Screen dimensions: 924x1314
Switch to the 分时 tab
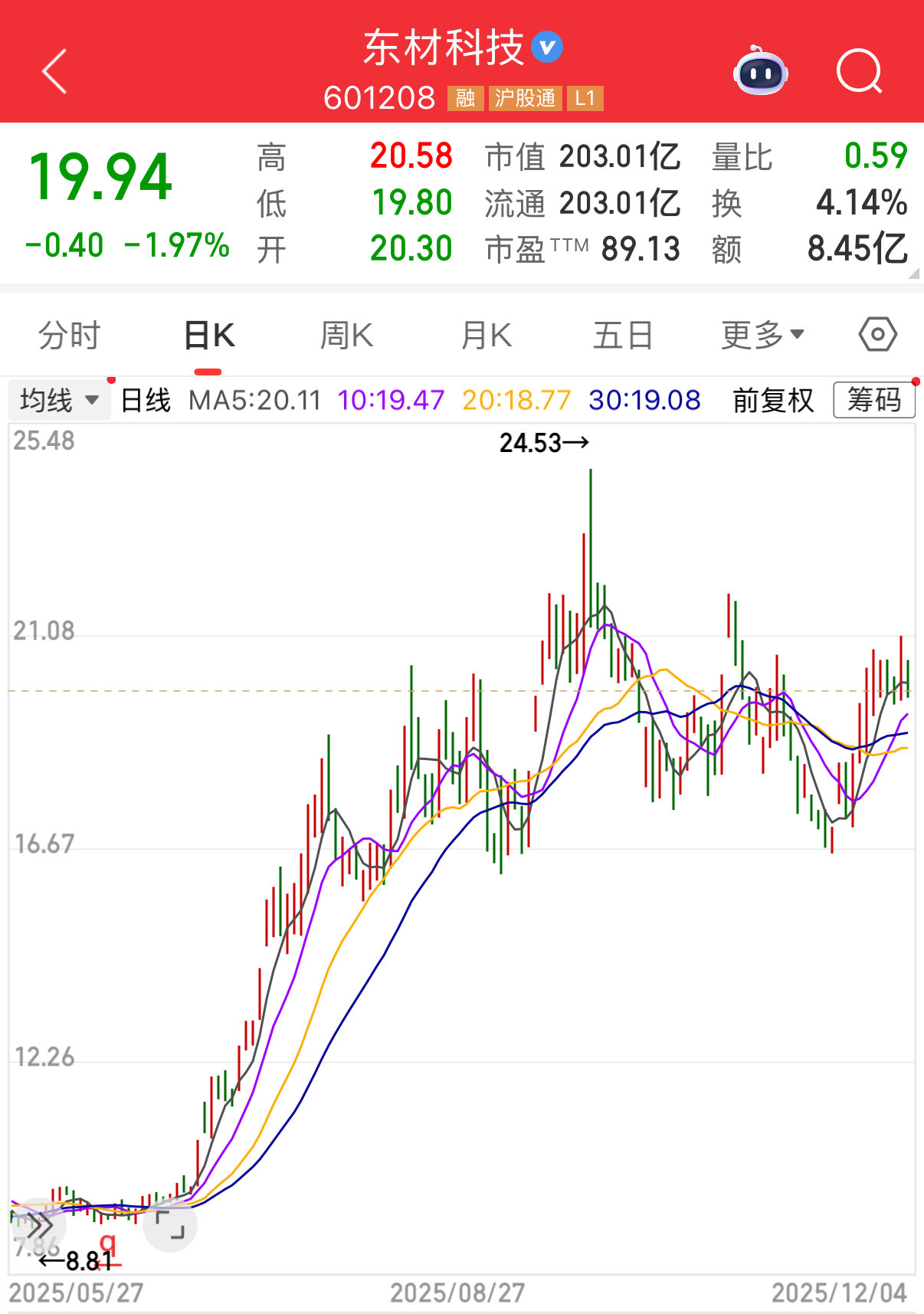pos(69,335)
